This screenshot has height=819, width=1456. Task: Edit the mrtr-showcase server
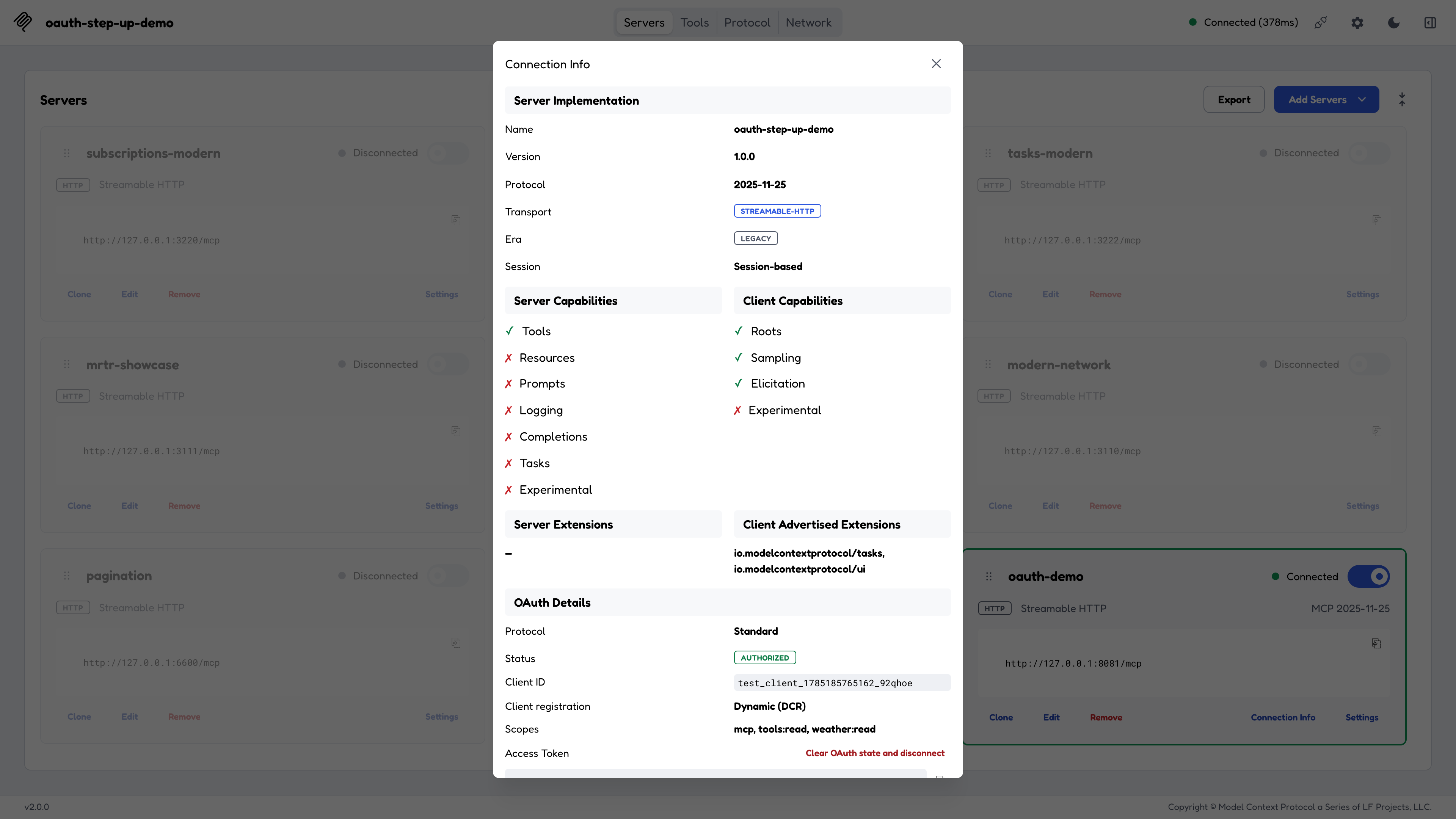point(129,506)
